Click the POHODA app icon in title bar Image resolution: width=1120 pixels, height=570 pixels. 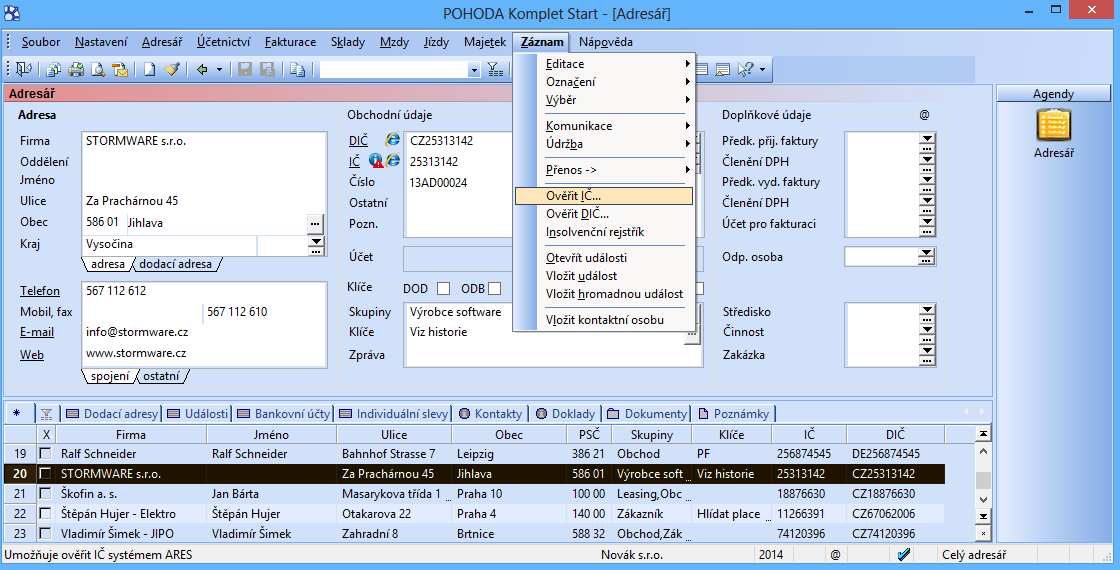click(x=11, y=12)
